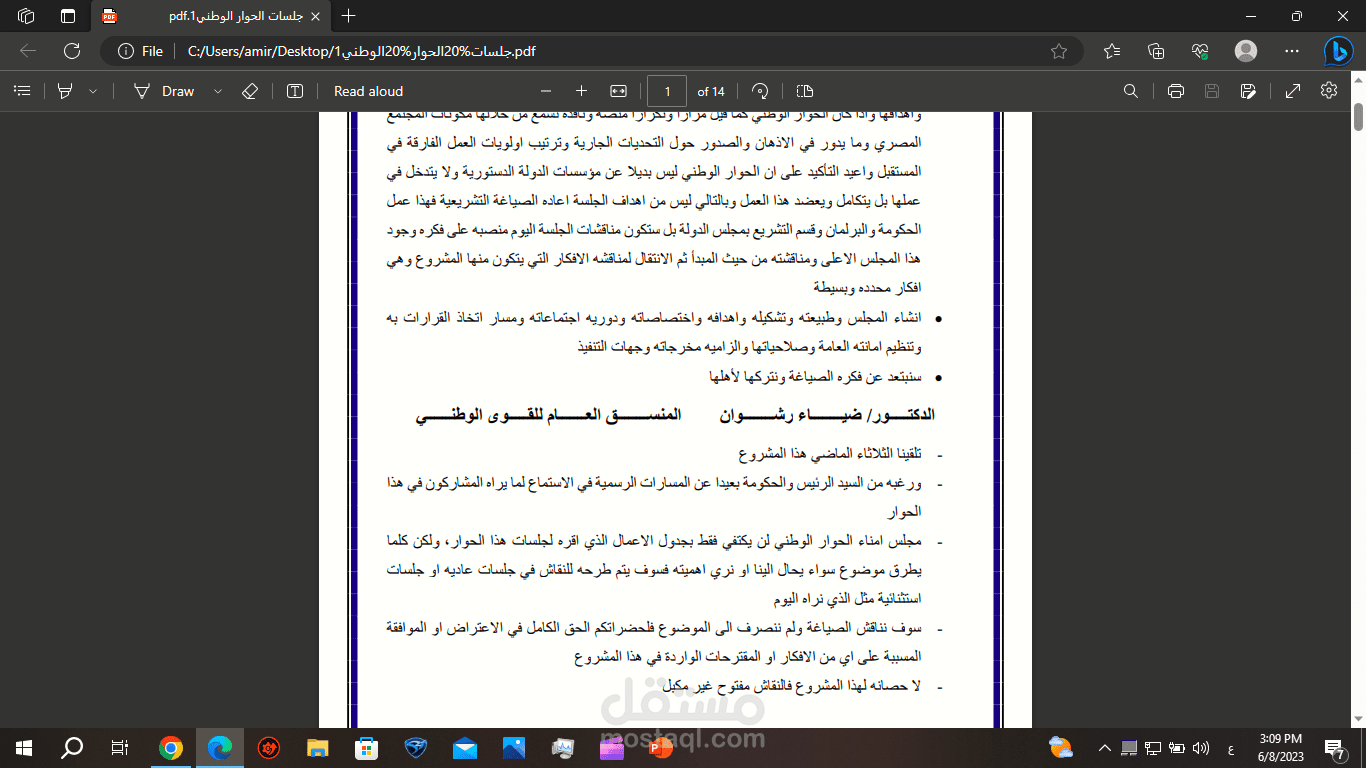Image resolution: width=1366 pixels, height=768 pixels.
Task: Open the Photos app from the taskbar
Action: [514, 748]
